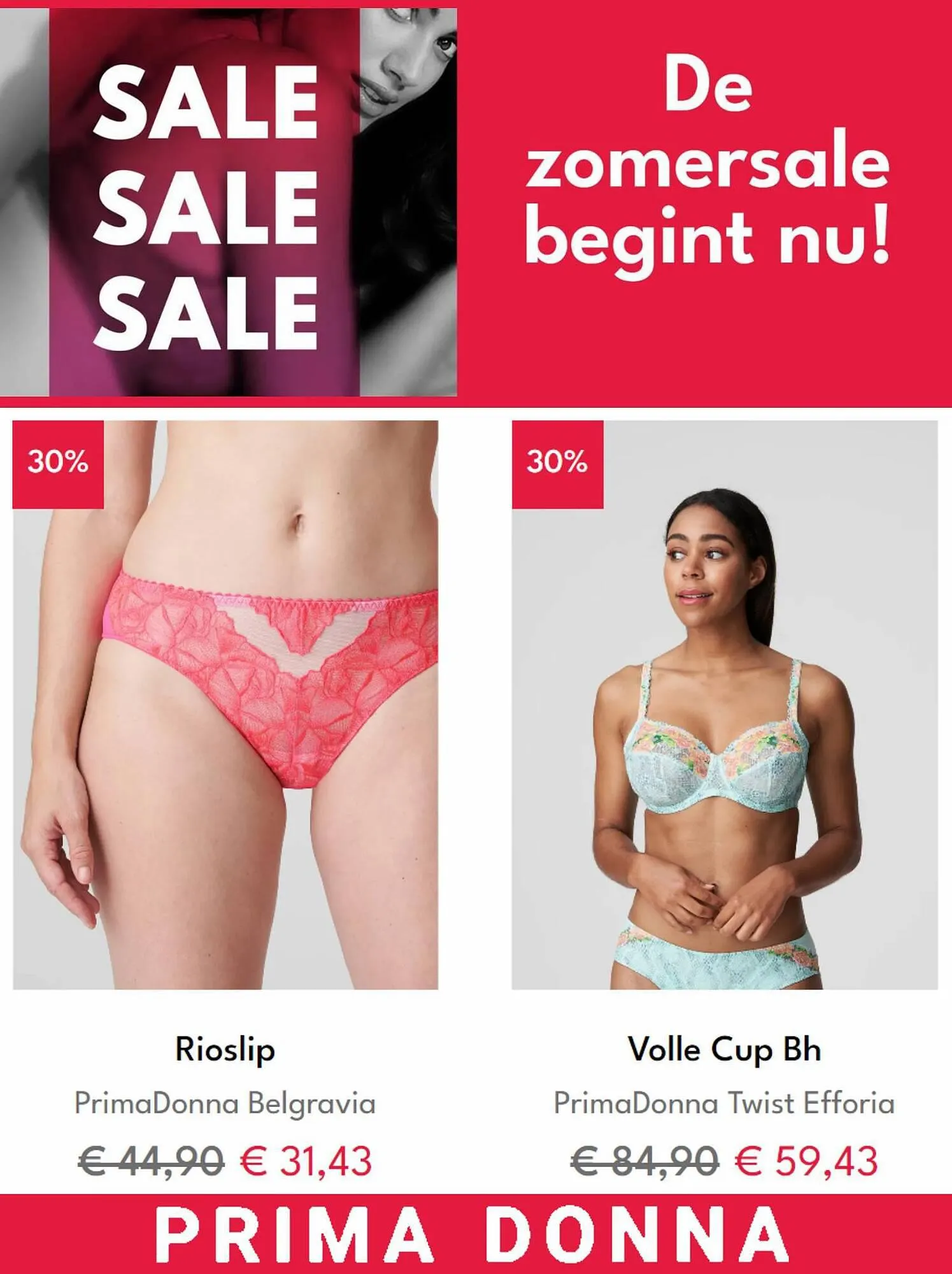Select the Rioslip product title
The image size is (952, 1274).
225,1050
